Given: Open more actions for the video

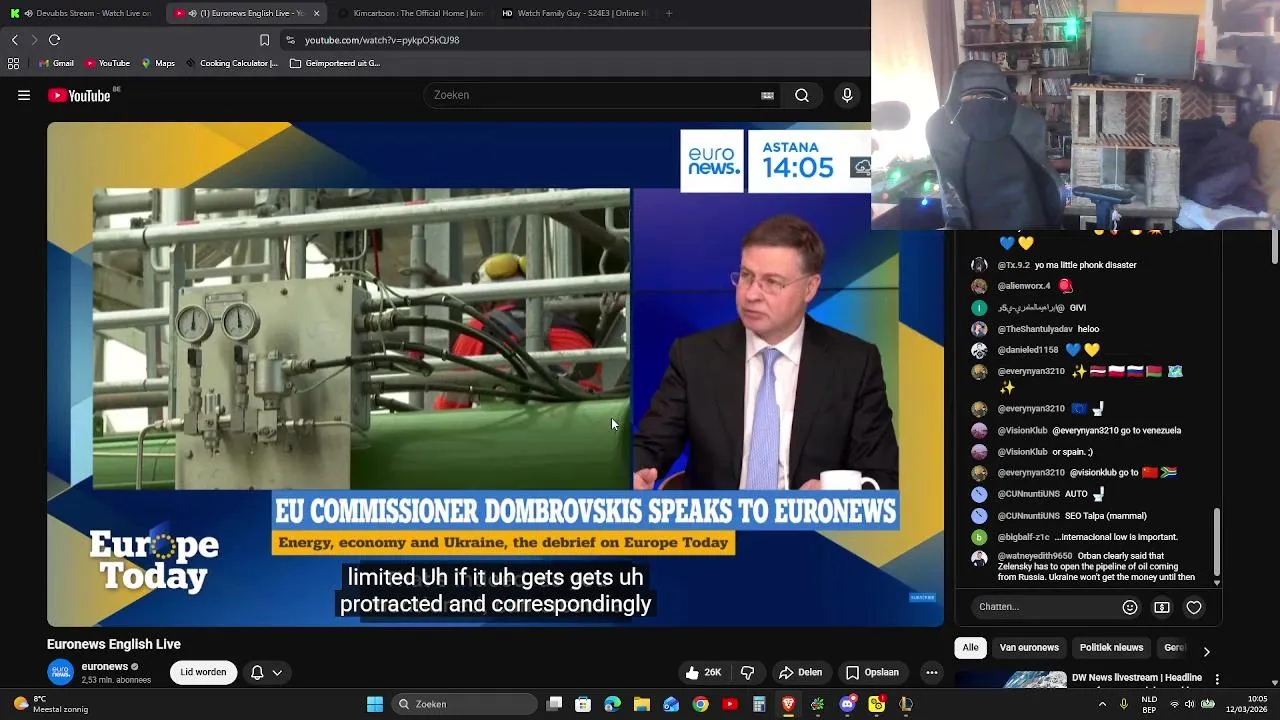Looking at the screenshot, I should coord(932,673).
